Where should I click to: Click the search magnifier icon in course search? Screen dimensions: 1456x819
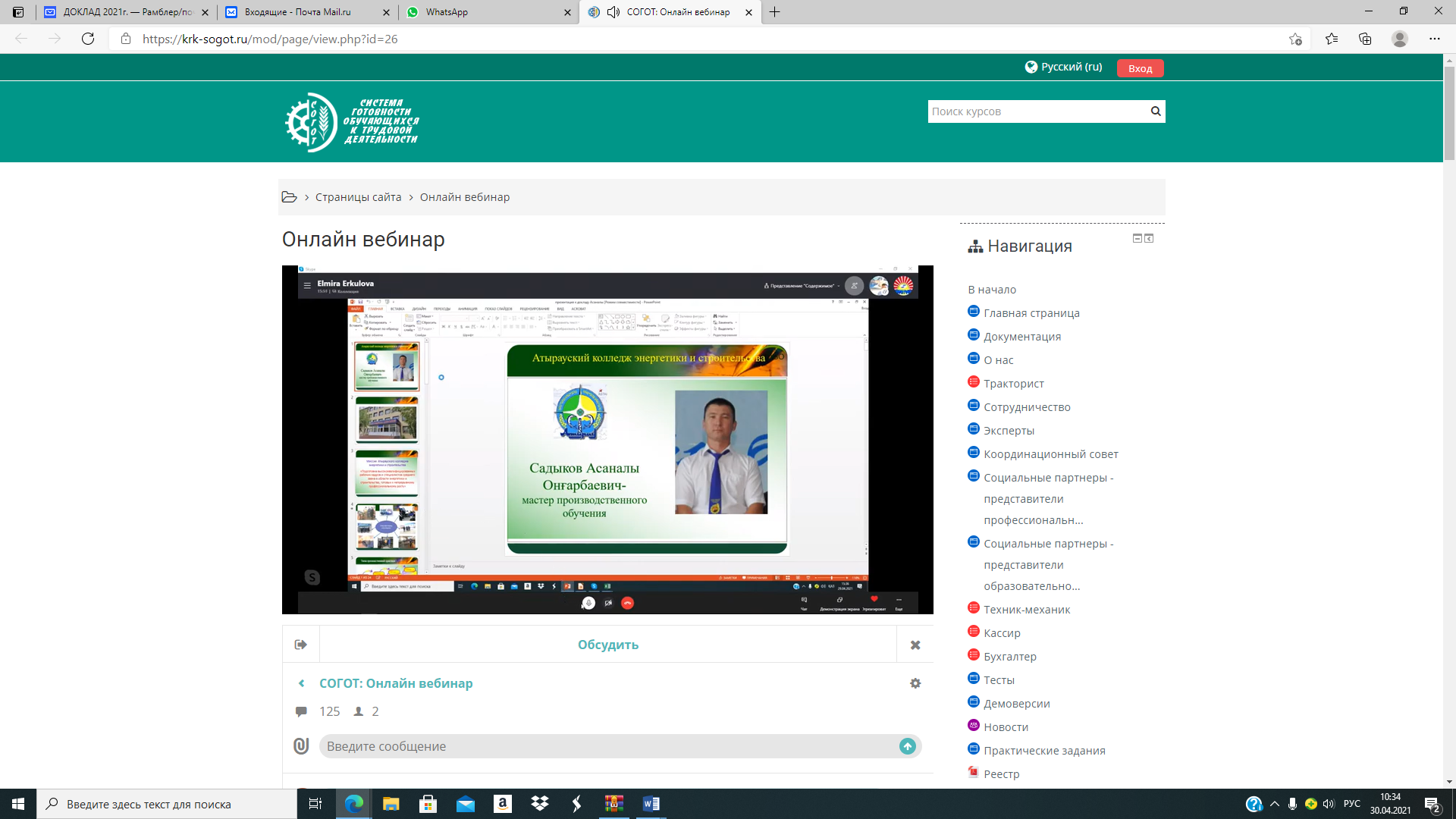point(1155,111)
